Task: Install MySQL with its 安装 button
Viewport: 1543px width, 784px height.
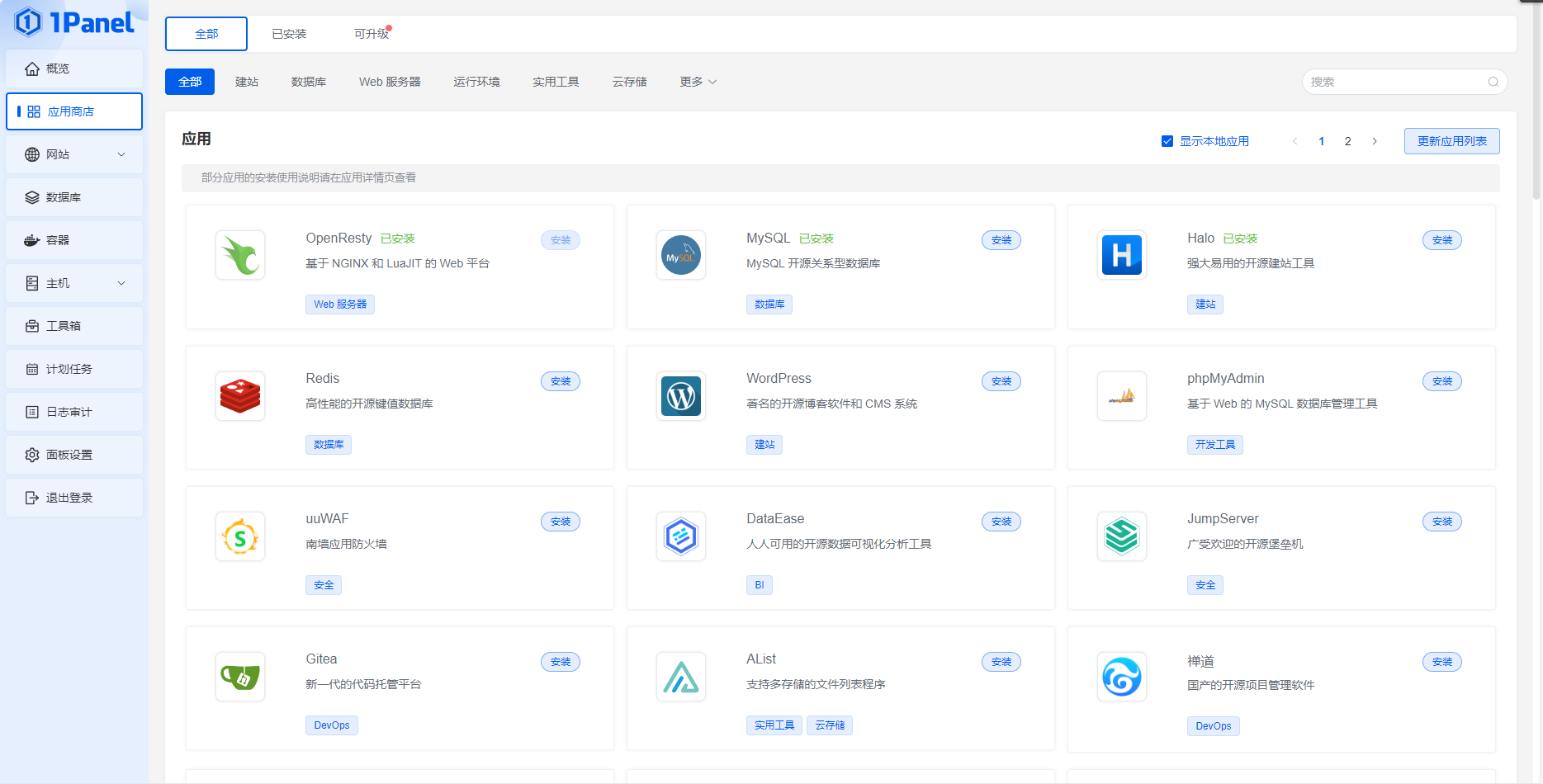Action: [x=1001, y=240]
